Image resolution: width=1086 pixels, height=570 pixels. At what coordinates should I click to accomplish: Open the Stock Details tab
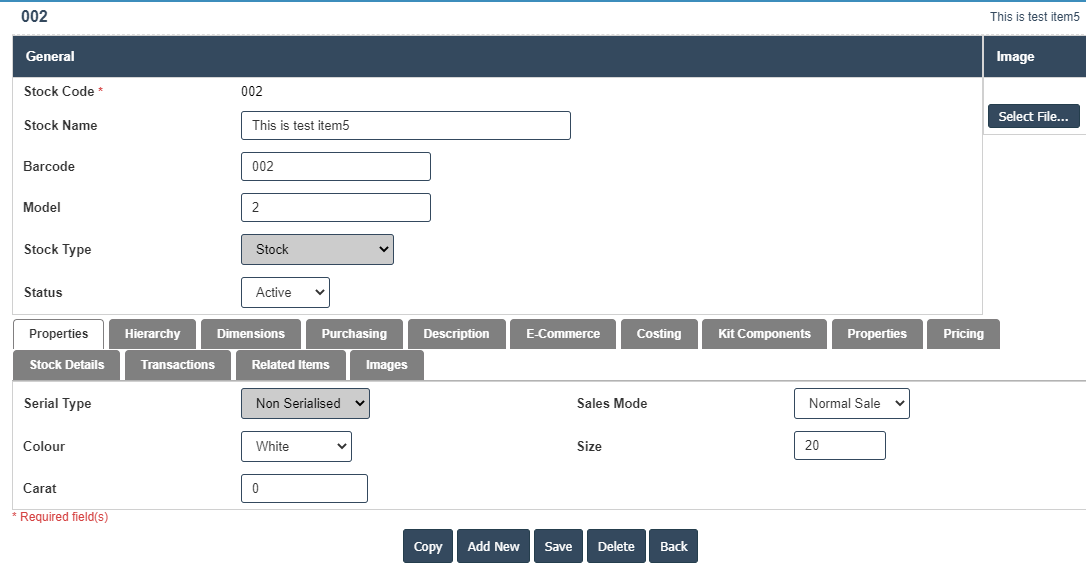pos(67,365)
